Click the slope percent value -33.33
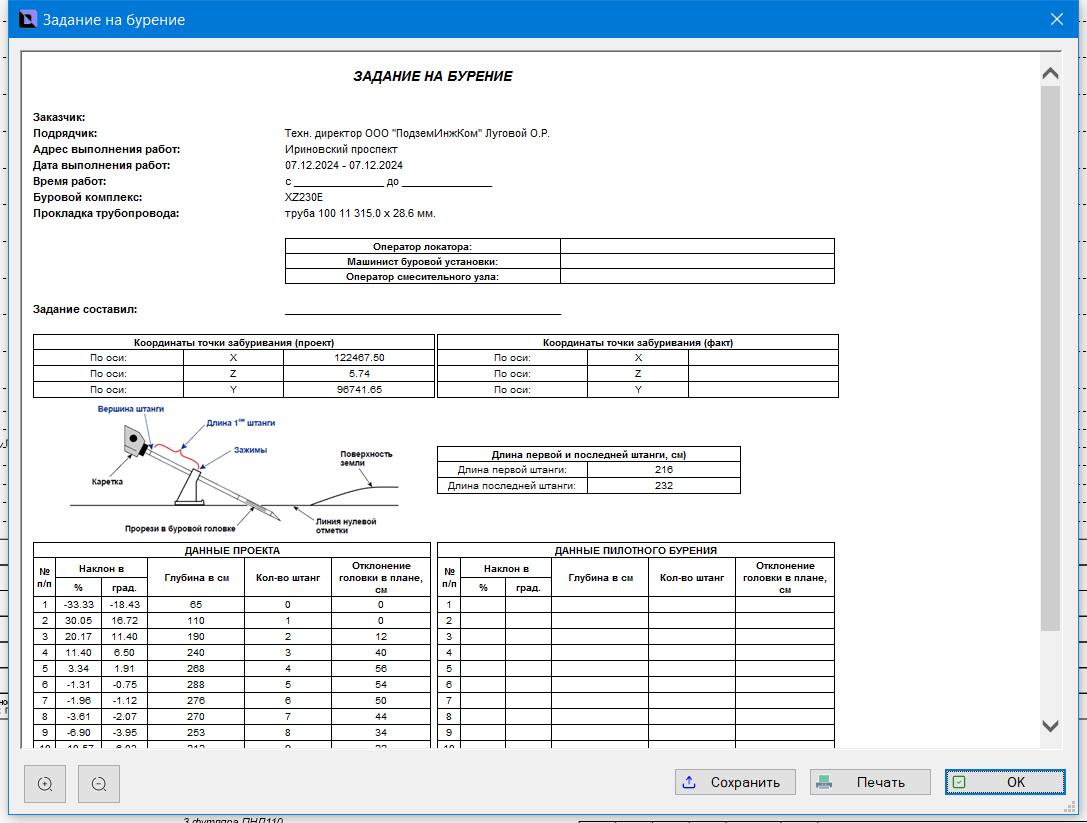 tap(78, 605)
